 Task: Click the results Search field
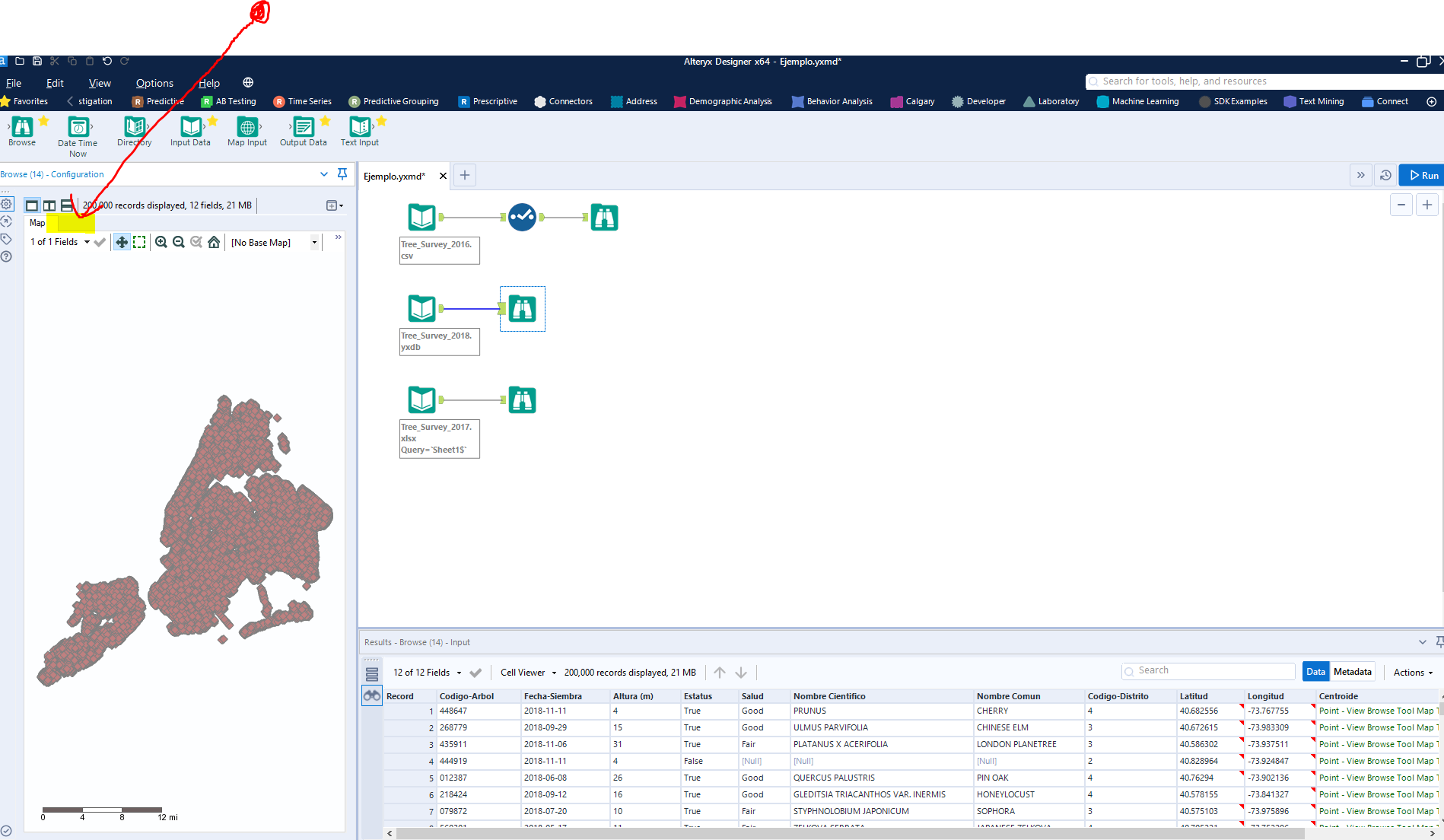pyautogui.click(x=1208, y=670)
